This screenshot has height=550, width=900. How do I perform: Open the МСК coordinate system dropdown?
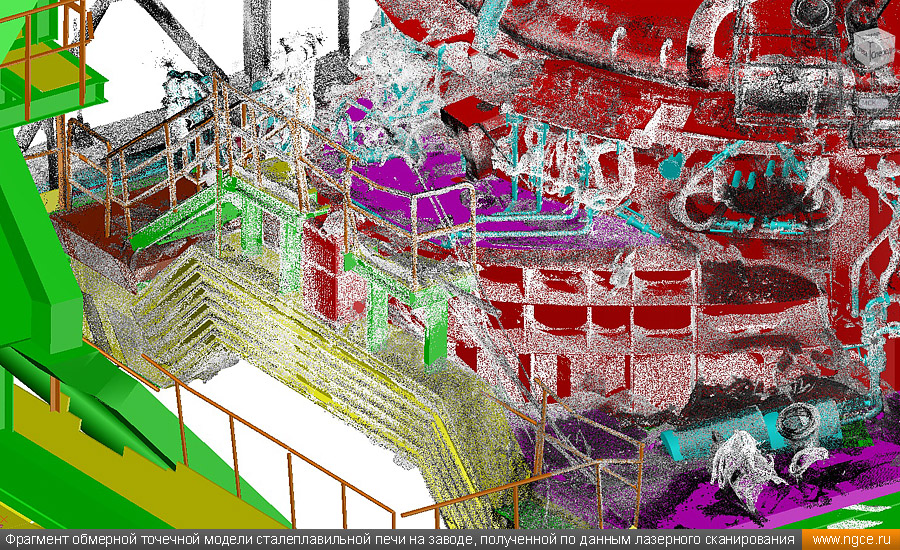pos(872,103)
